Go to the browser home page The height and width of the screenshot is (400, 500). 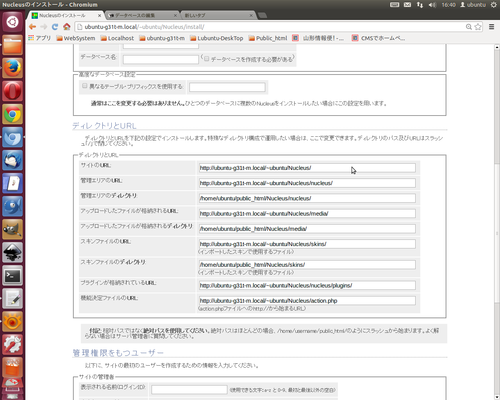click(x=67, y=27)
